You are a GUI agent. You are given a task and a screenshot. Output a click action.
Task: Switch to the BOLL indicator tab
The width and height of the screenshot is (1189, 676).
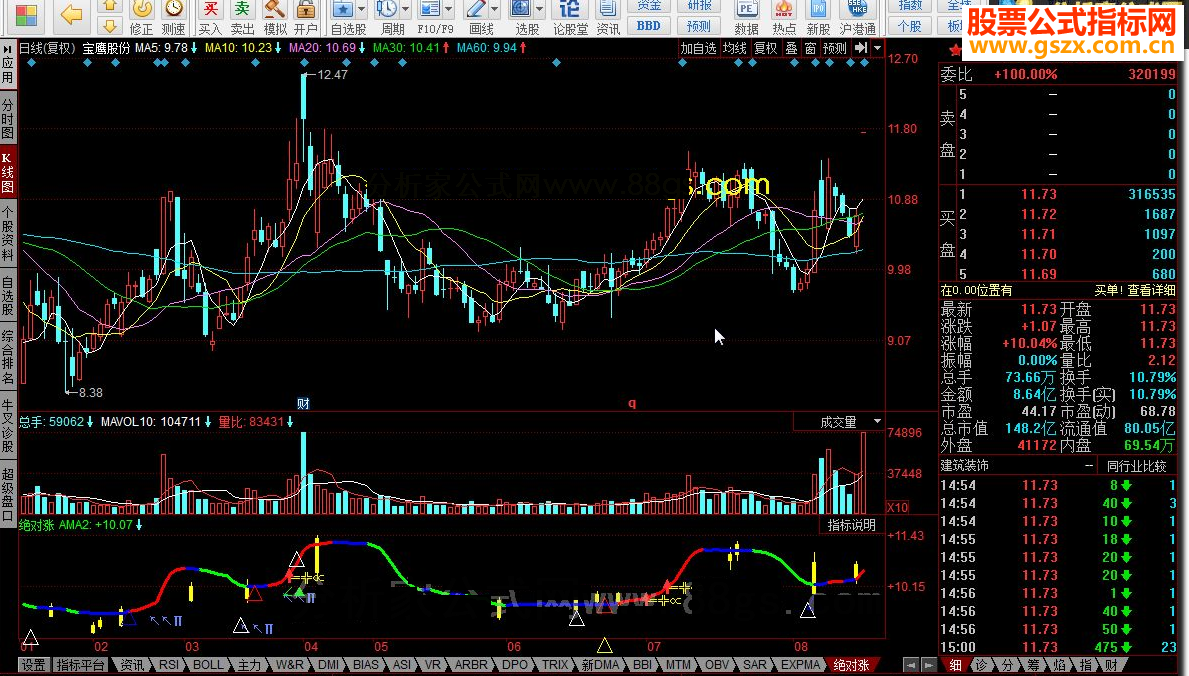209,665
